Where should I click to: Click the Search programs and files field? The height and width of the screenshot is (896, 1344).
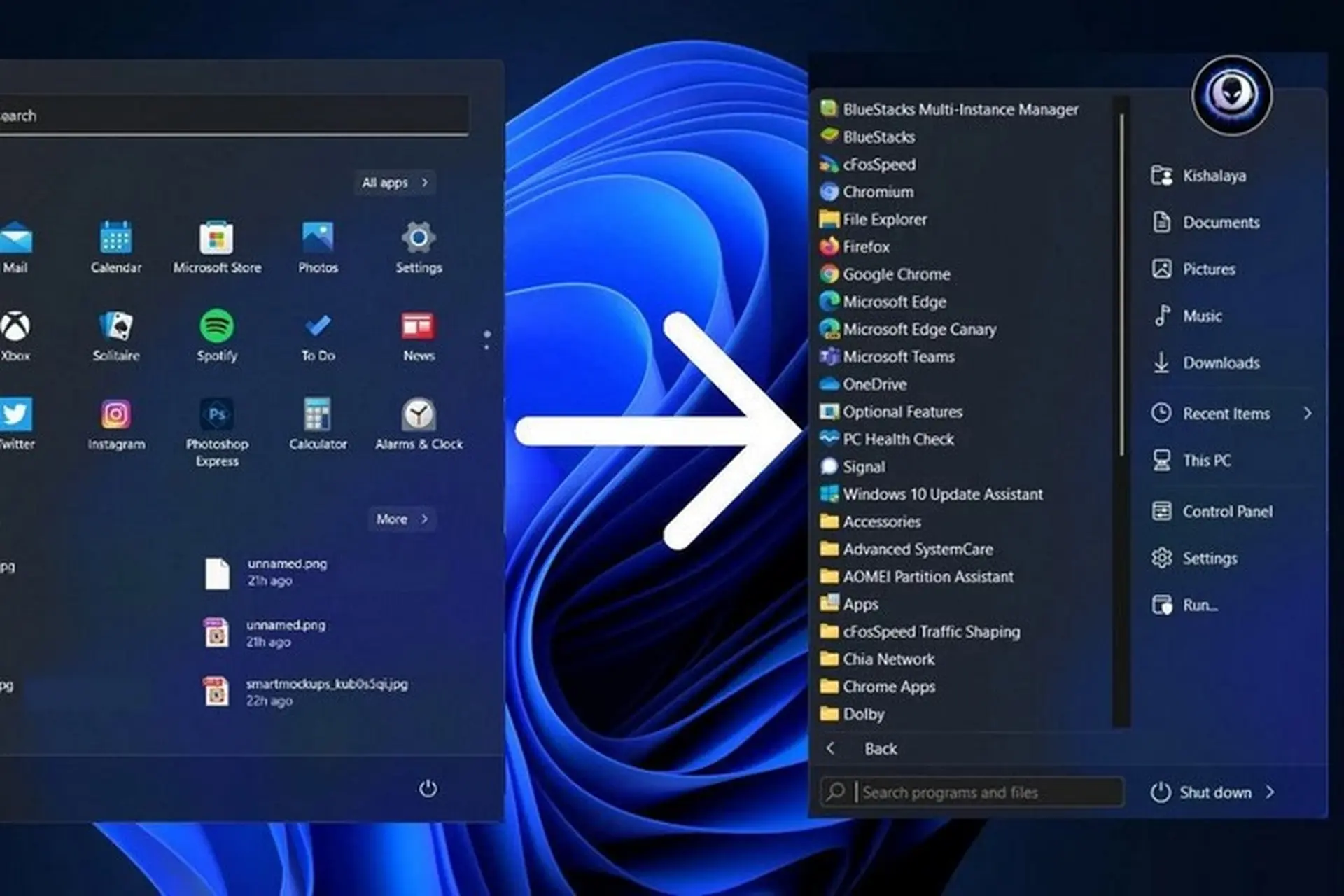click(973, 792)
